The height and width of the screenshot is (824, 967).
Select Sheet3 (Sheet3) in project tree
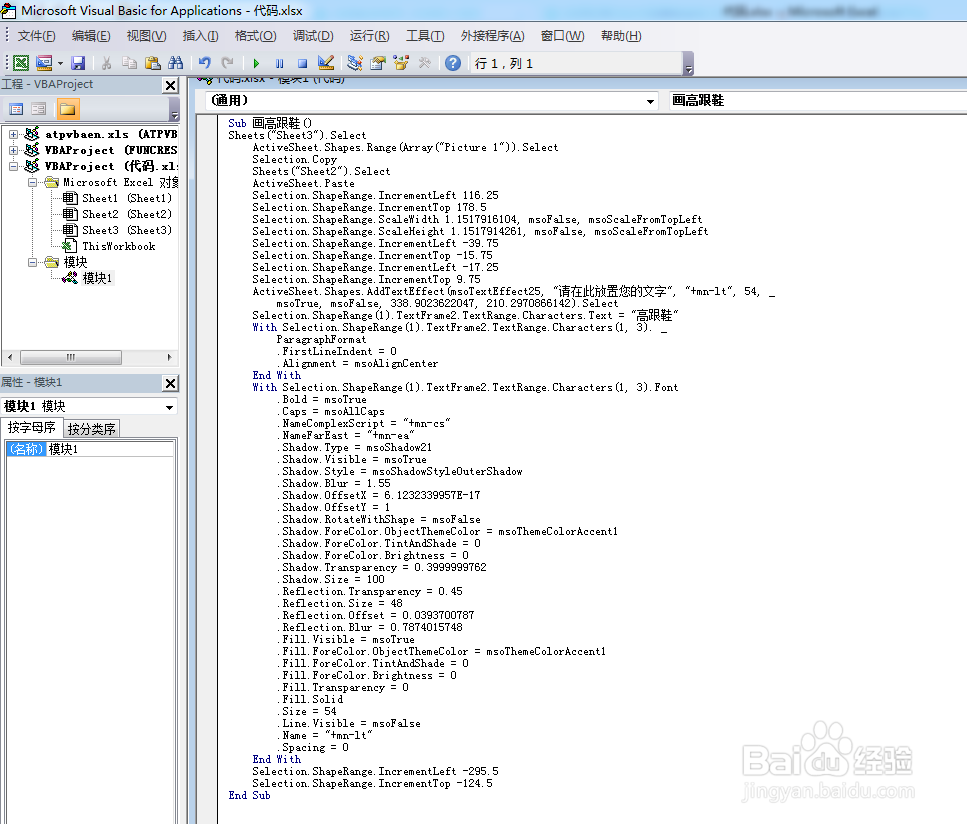pos(126,230)
